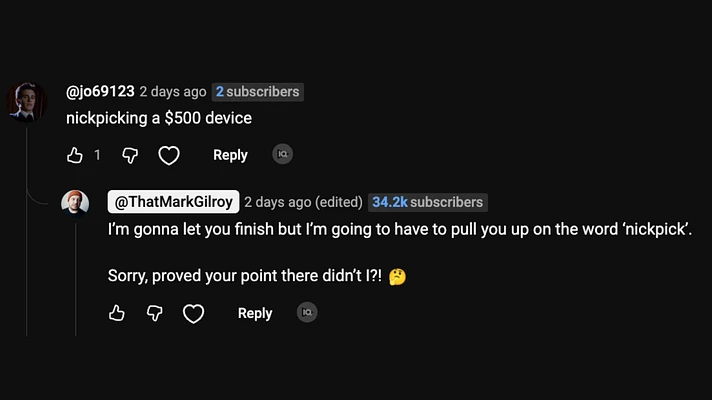Dislike the 'nickpicking a $500 device' comment
Viewport: 712px width, 400px height.
[129, 155]
